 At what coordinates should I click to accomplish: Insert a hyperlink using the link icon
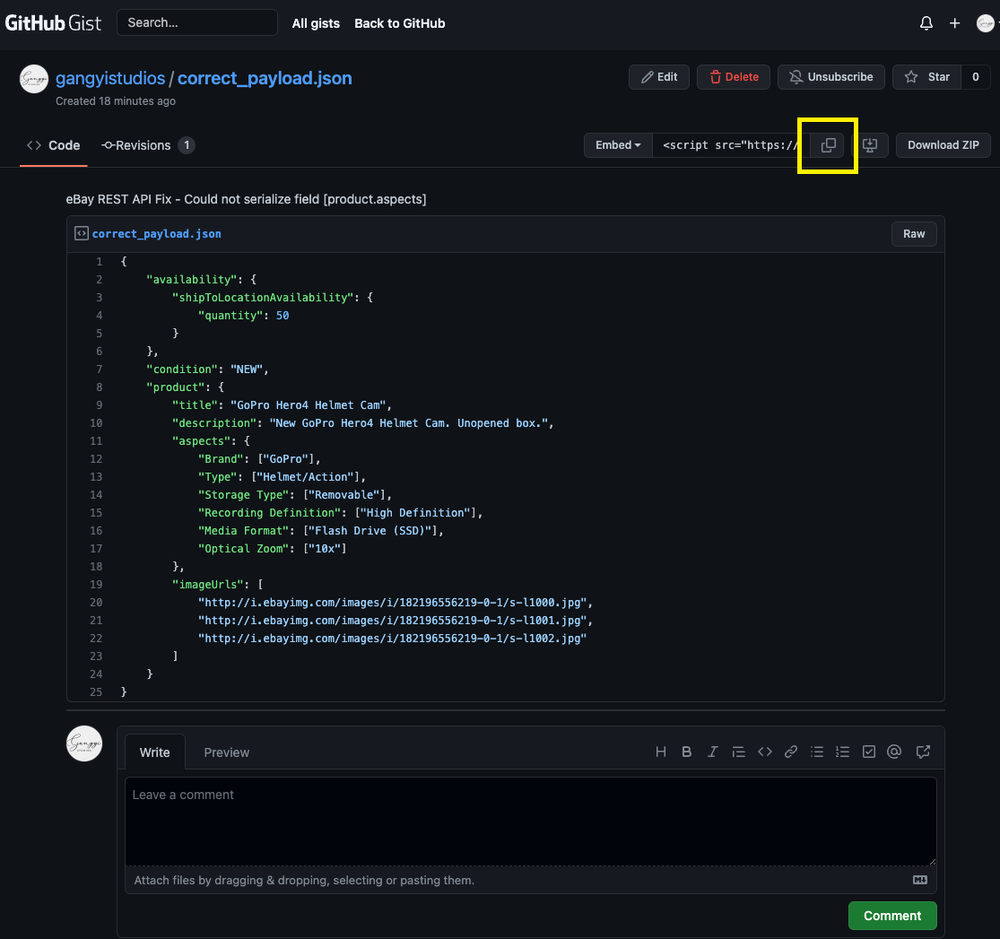tap(790, 751)
